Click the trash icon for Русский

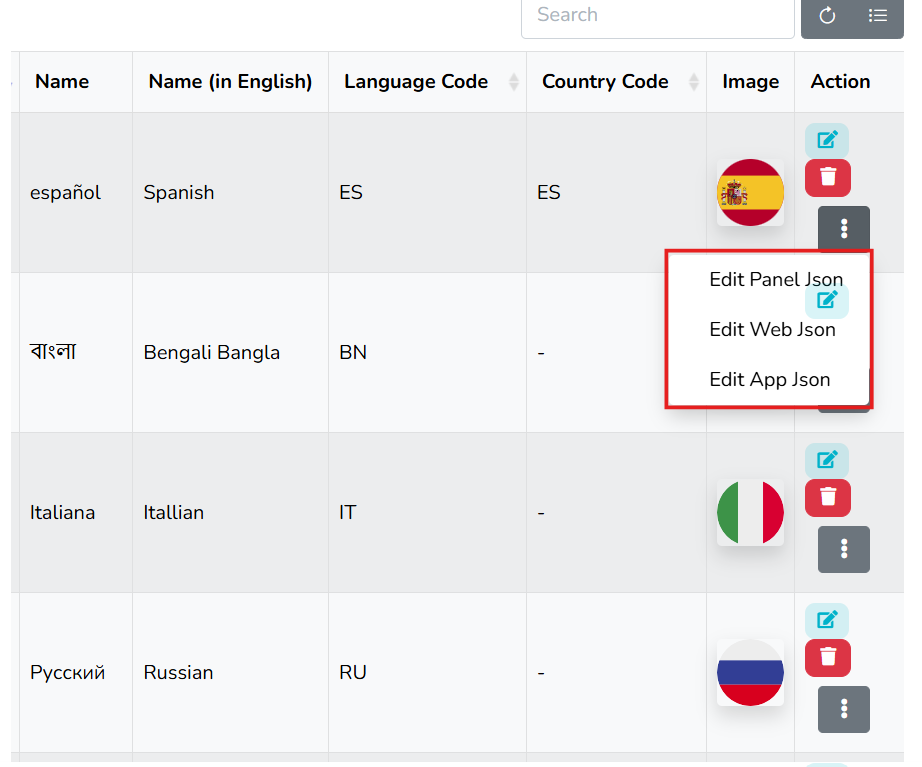[827, 658]
